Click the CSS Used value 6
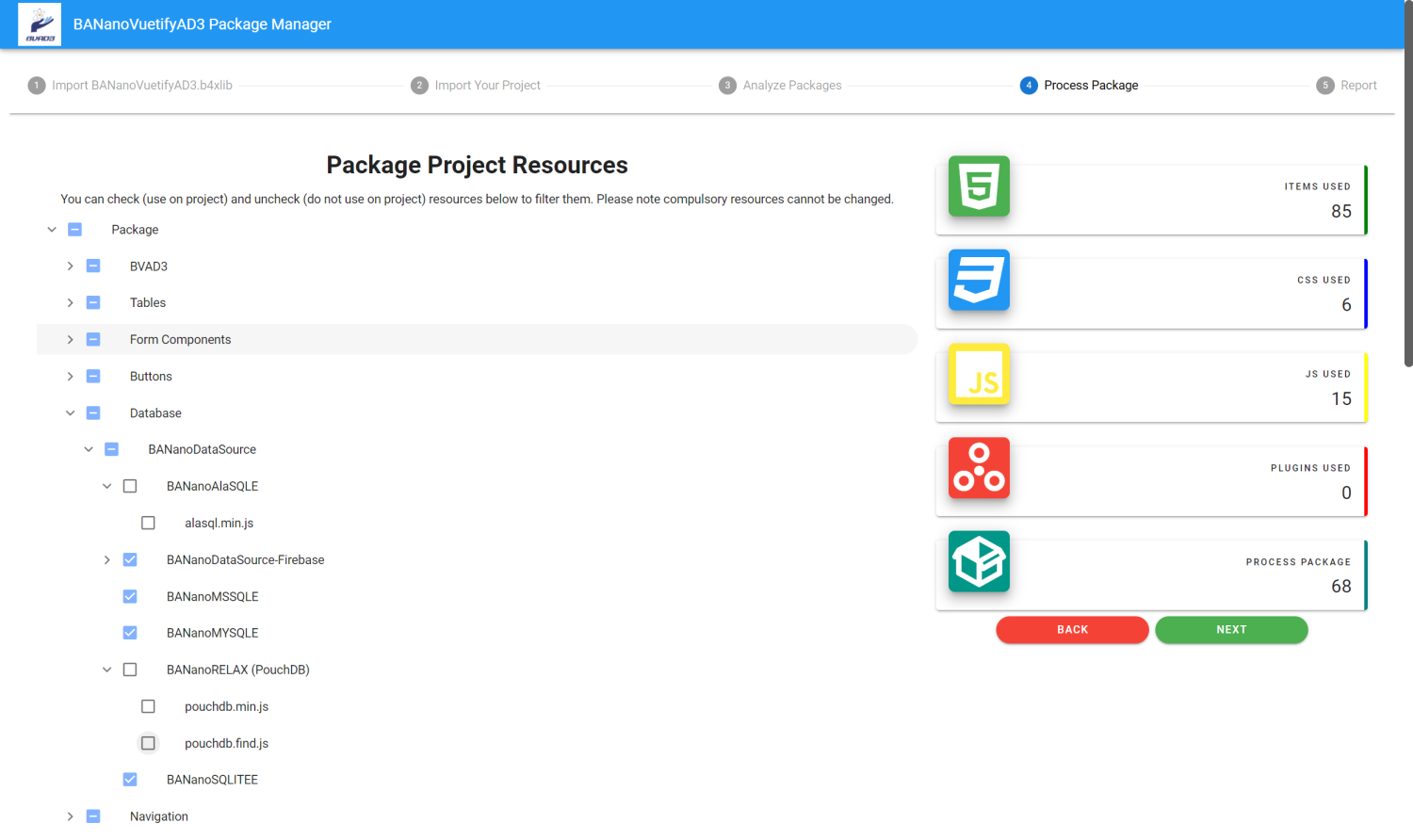This screenshot has height=840, width=1413. point(1346,305)
